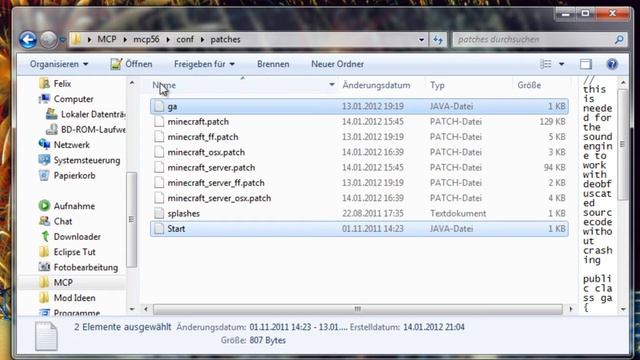Viewport: 640px width, 360px height.
Task: Open the Name column filter dropdown
Action: (332, 85)
